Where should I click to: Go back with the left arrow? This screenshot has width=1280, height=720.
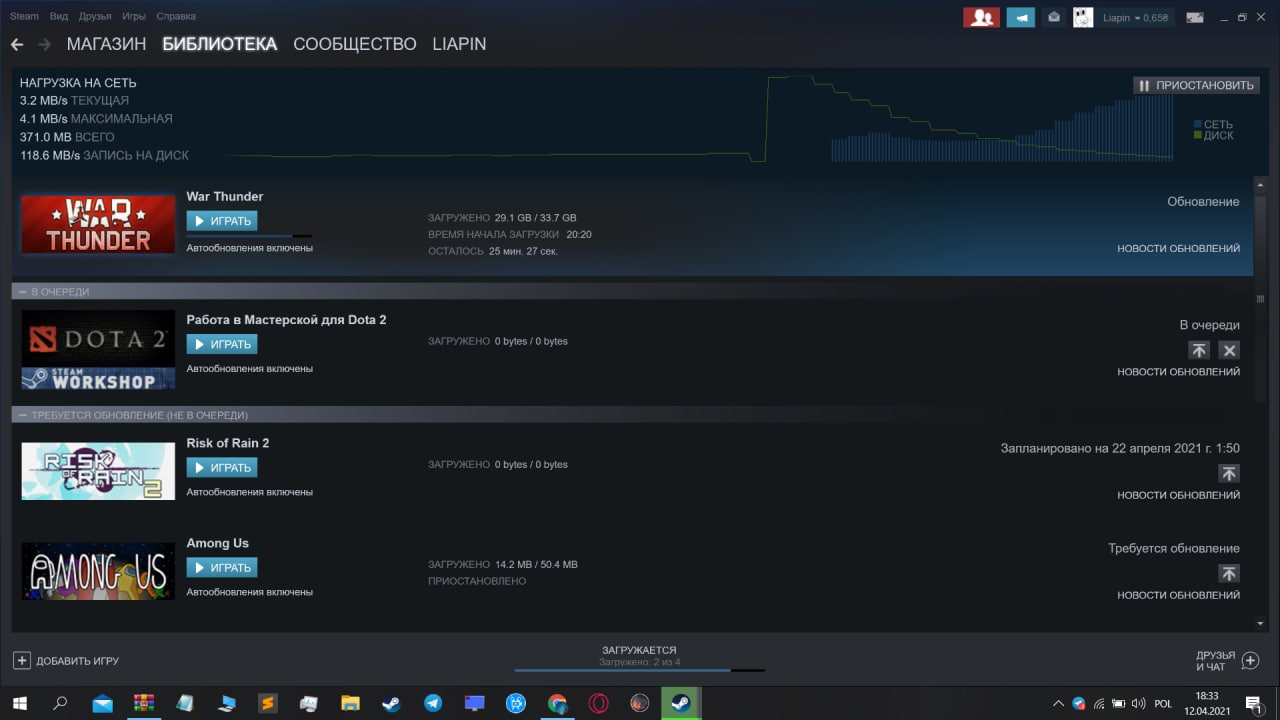coord(16,45)
